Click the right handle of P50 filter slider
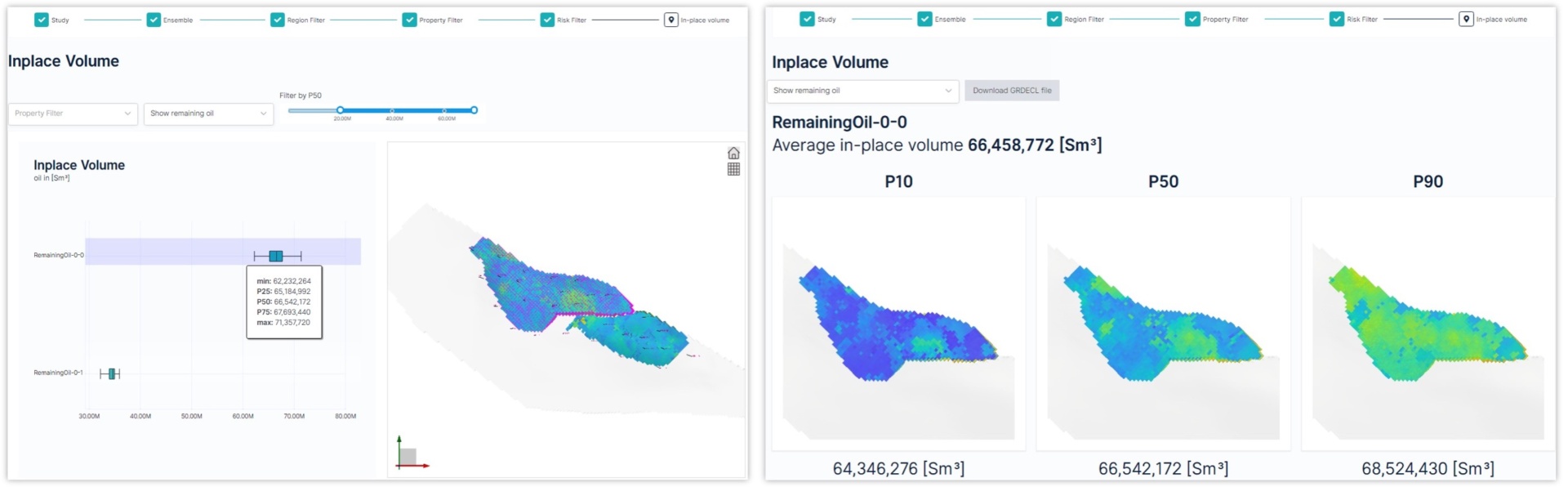 tap(474, 110)
